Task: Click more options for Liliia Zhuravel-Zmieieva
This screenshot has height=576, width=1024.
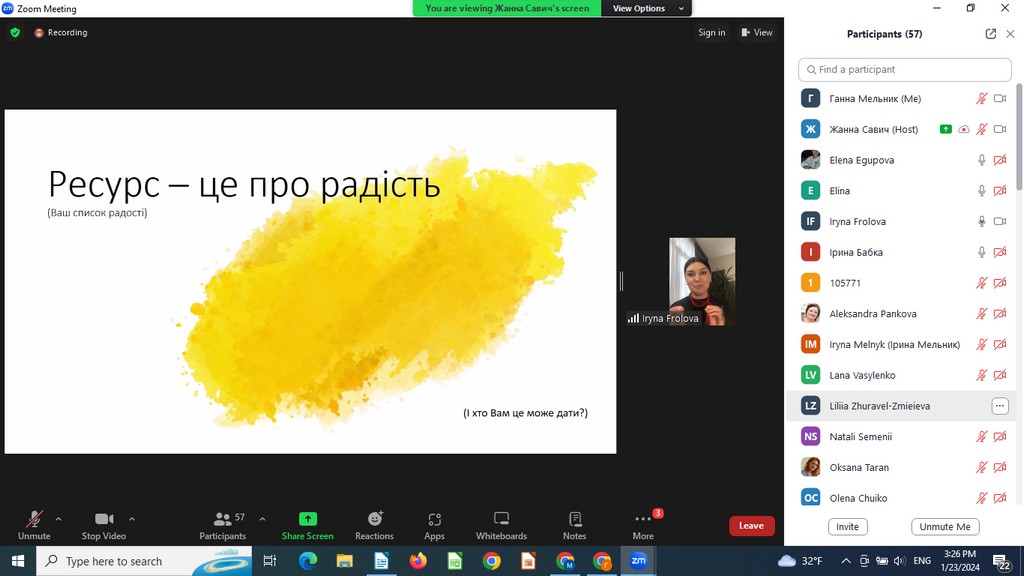Action: point(1000,406)
